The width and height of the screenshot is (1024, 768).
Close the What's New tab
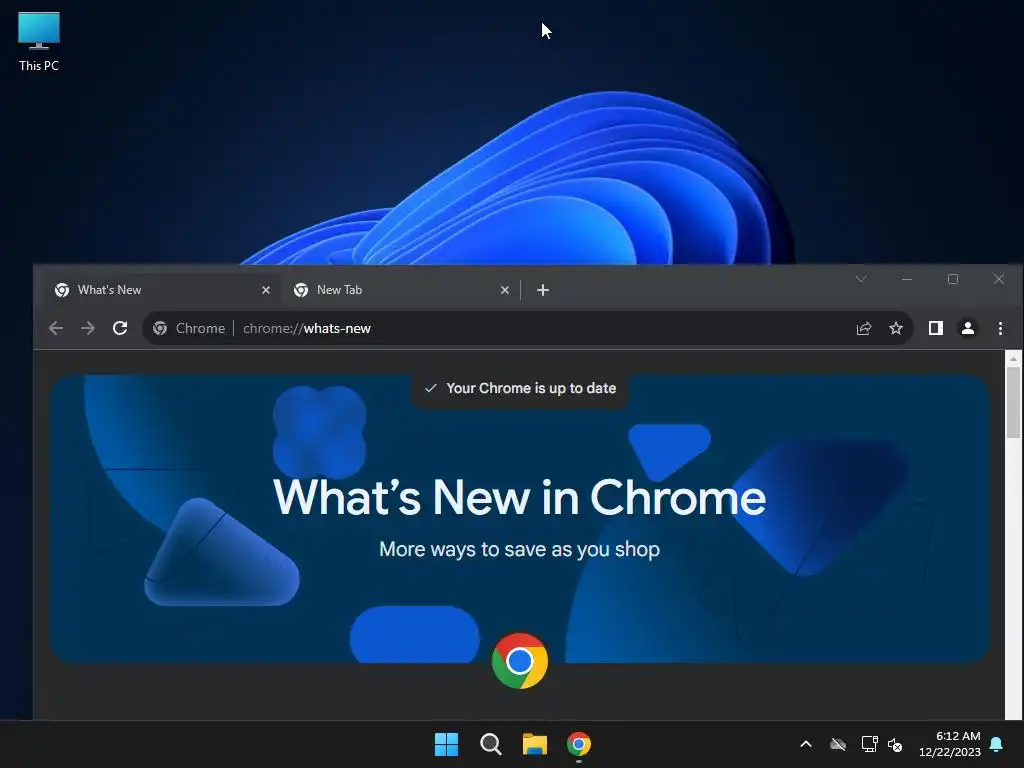pos(266,290)
